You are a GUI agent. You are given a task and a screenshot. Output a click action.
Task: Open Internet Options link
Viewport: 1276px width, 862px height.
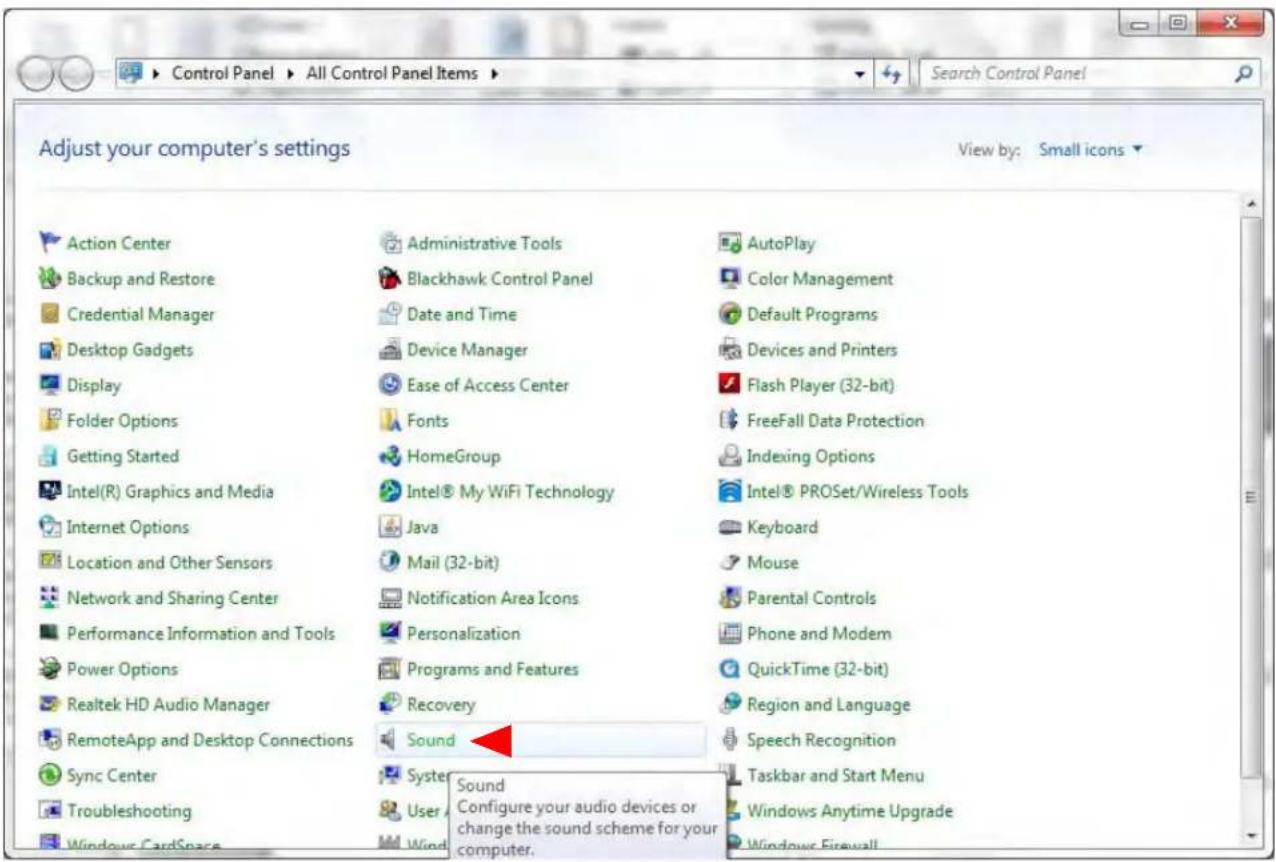tap(127, 527)
